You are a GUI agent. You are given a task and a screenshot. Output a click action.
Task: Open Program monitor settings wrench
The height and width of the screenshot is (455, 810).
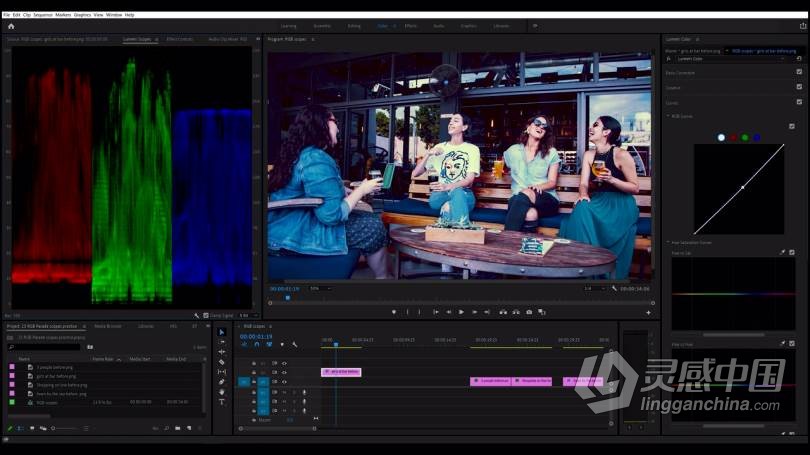pos(614,288)
